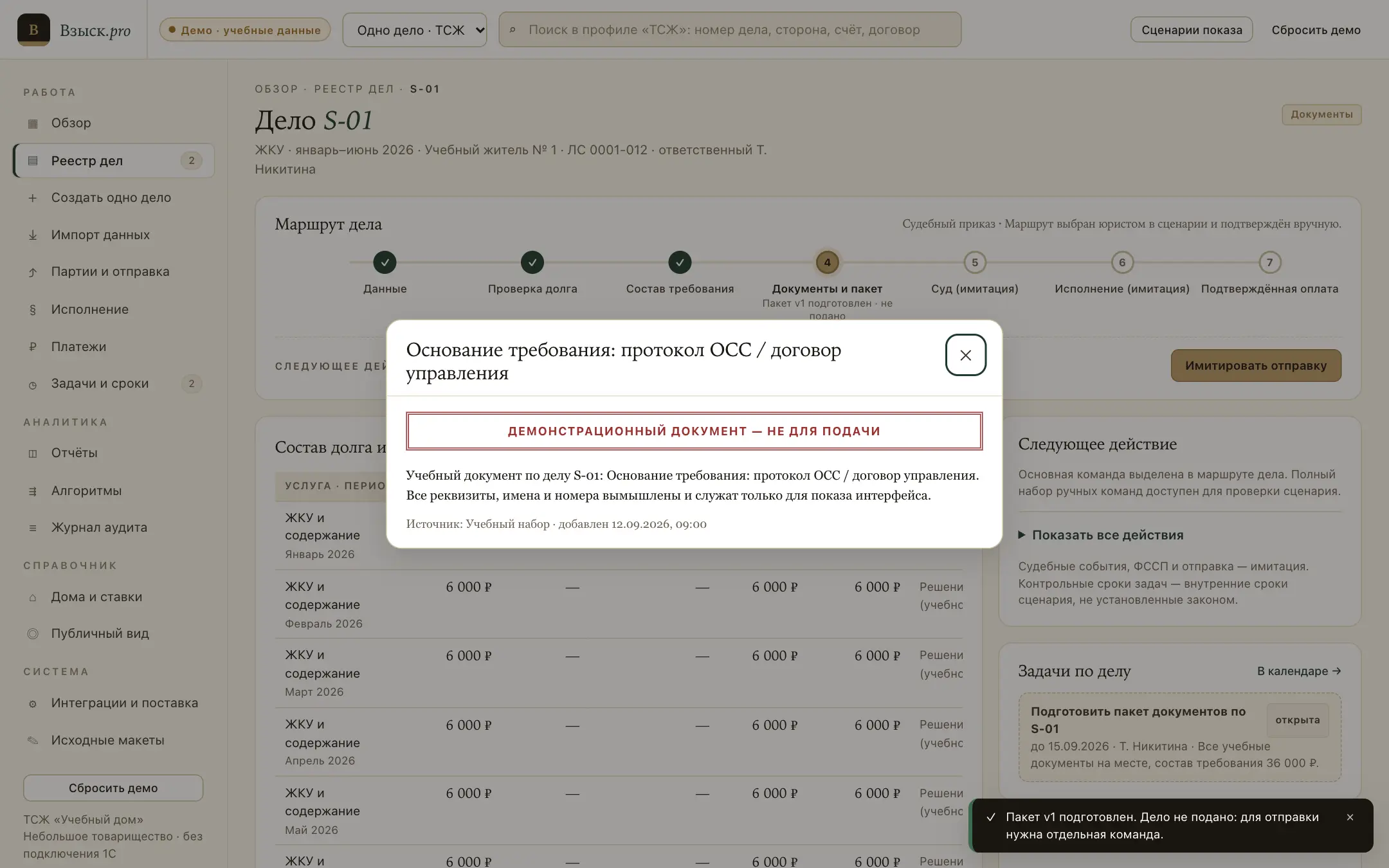Follow the В календаре link

[1299, 671]
